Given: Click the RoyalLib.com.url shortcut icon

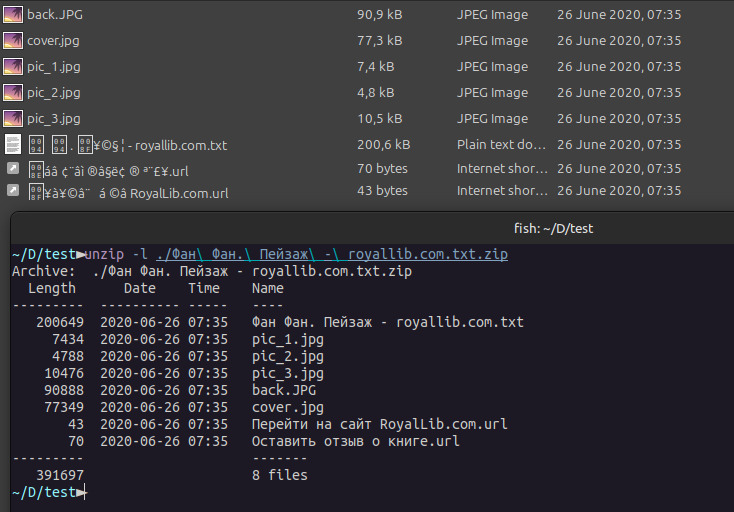Looking at the screenshot, I should 13,190.
